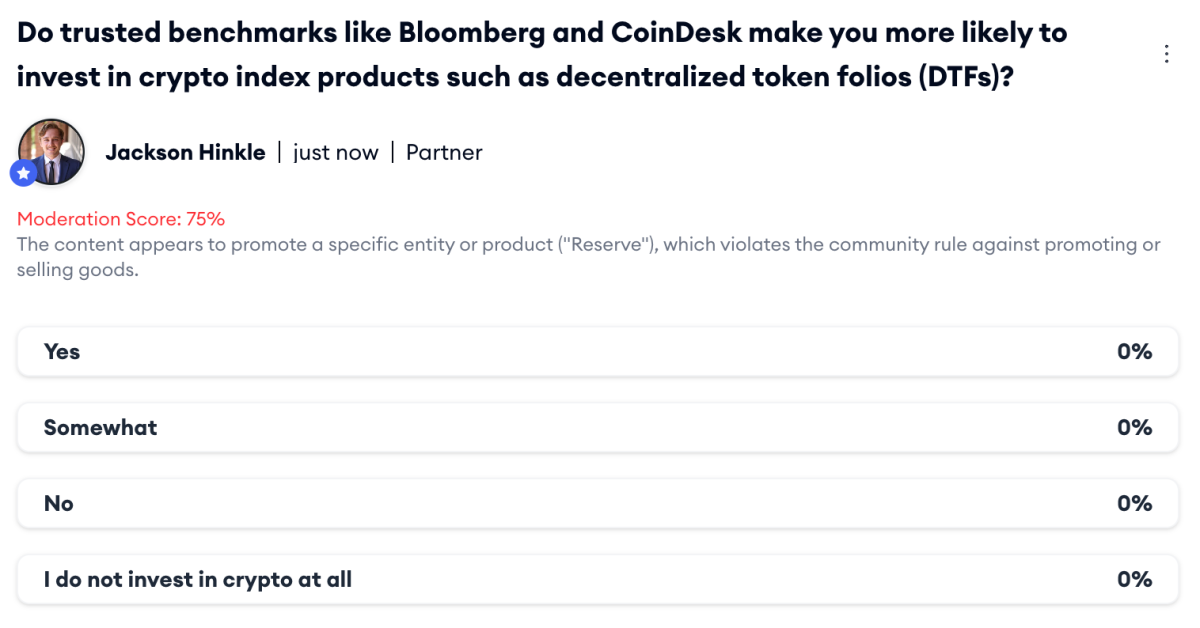This screenshot has height=628, width=1200.
Task: Open the three-dot options menu
Action: pyautogui.click(x=1167, y=54)
